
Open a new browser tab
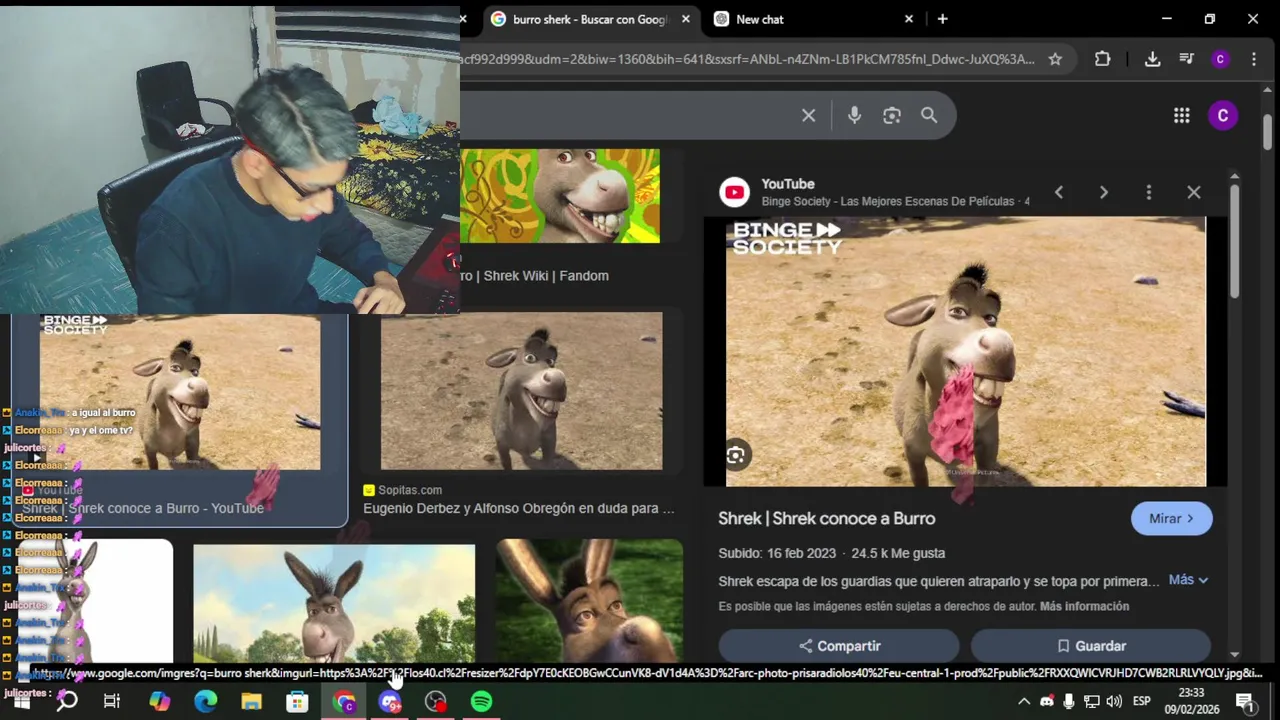[942, 19]
